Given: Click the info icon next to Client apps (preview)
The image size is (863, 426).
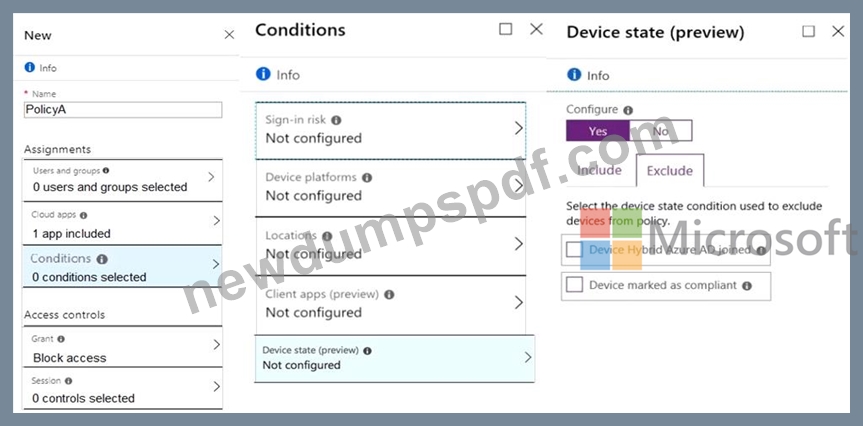Looking at the screenshot, I should pyautogui.click(x=389, y=294).
